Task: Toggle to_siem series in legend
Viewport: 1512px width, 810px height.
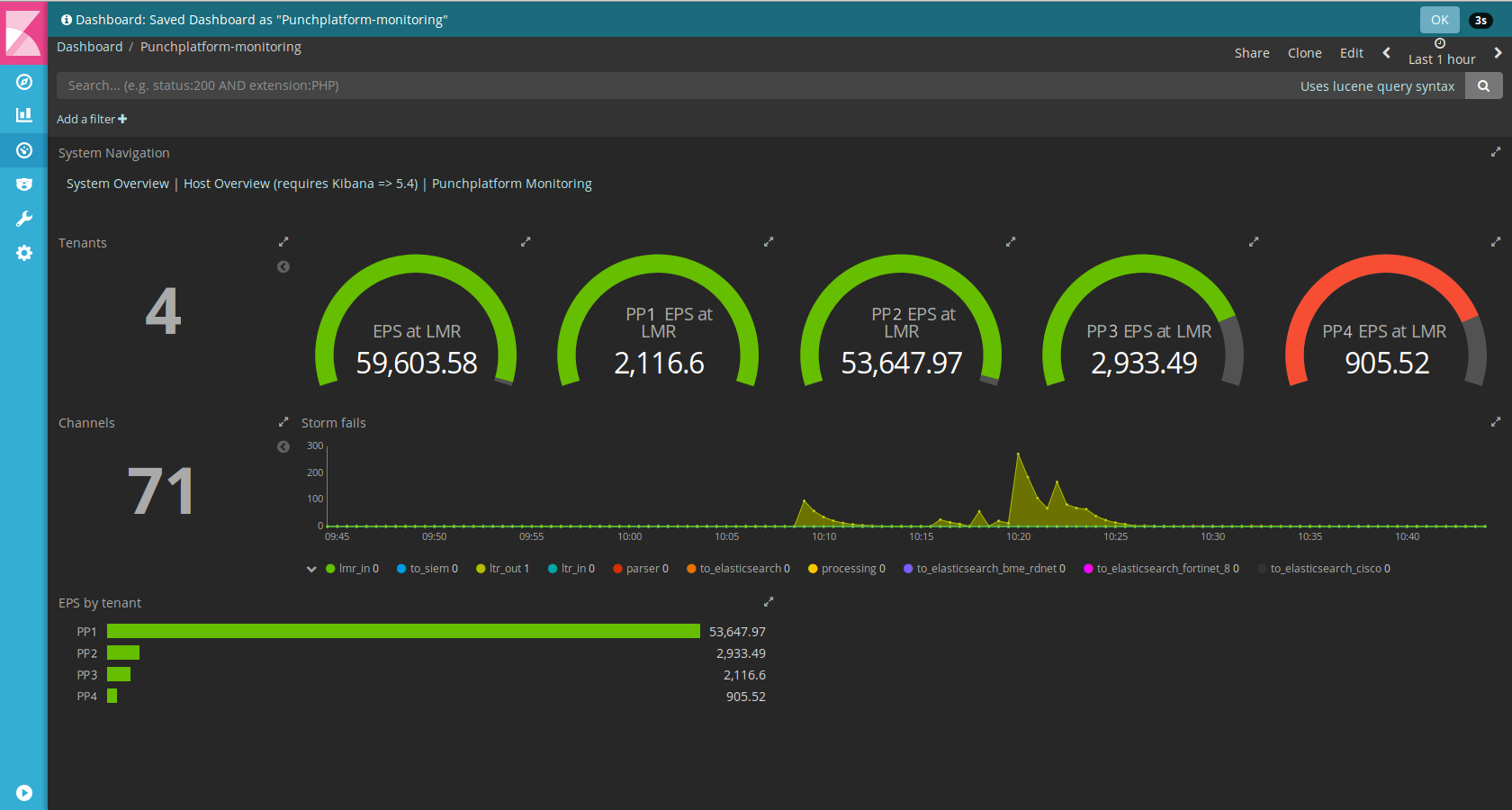Action: tap(427, 569)
